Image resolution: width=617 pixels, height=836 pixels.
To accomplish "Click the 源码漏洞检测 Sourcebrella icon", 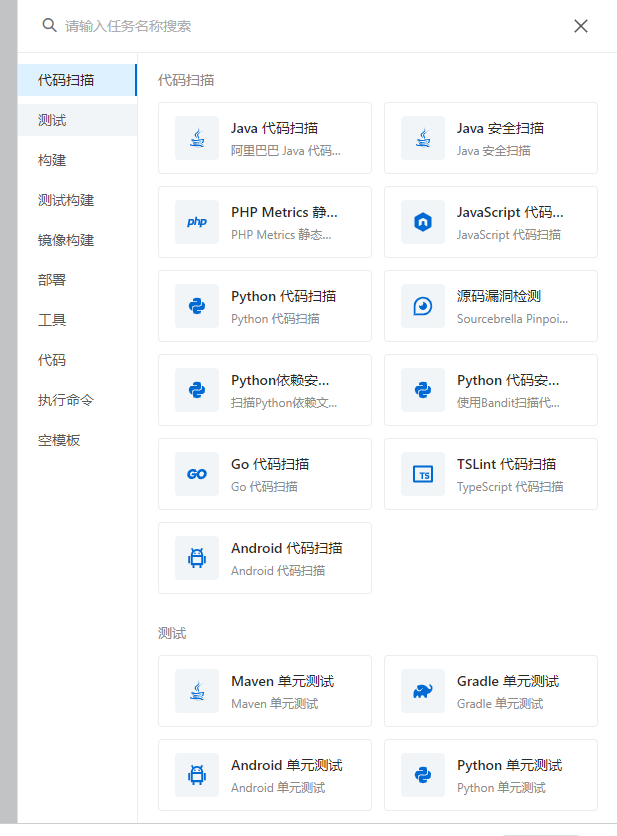I will click(x=423, y=306).
